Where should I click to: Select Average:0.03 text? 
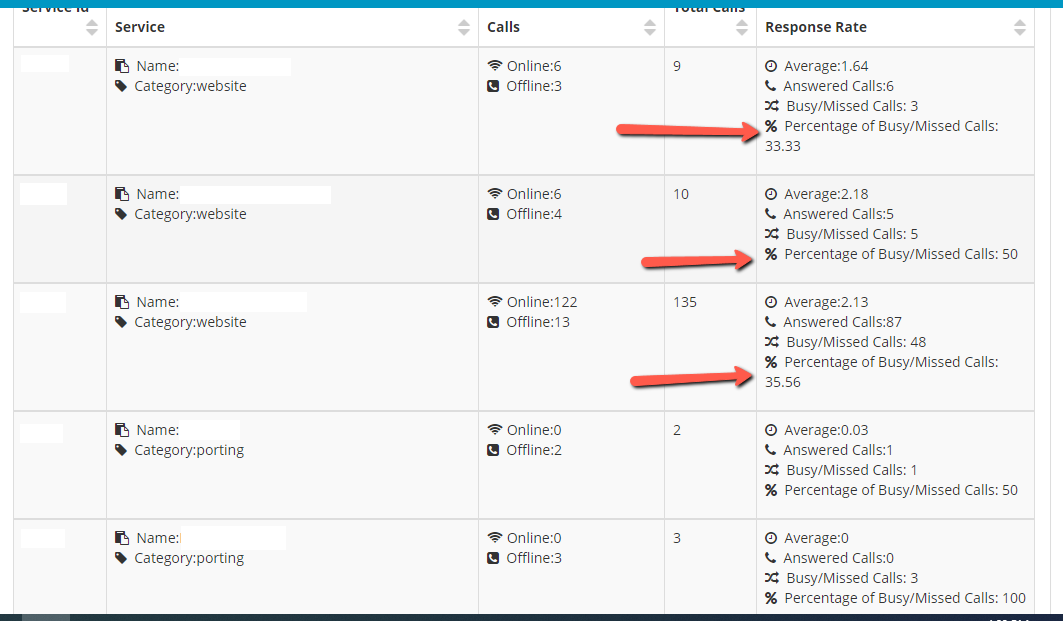point(826,430)
